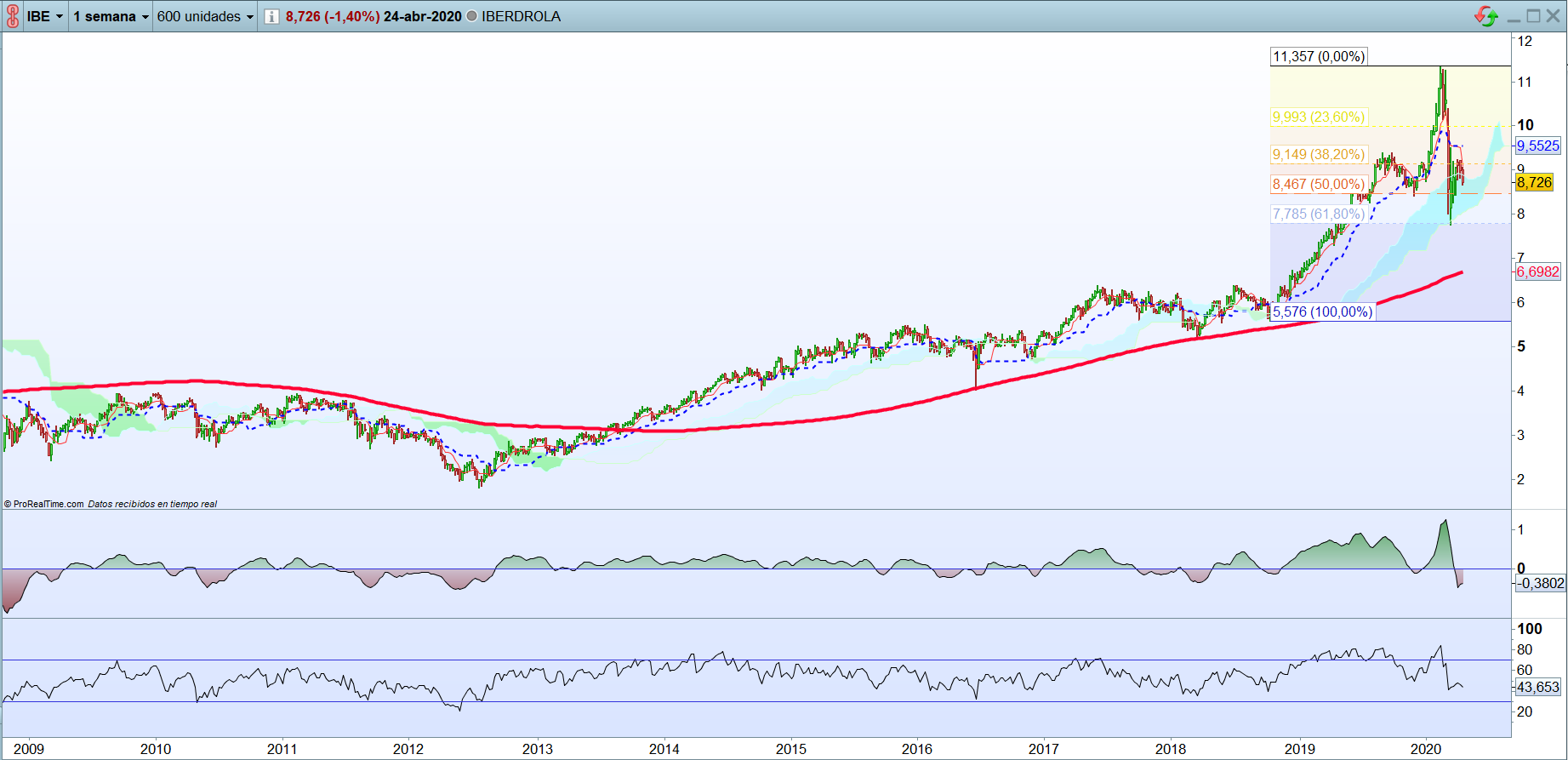Click the 100 level on the RSI scale

[1530, 629]
